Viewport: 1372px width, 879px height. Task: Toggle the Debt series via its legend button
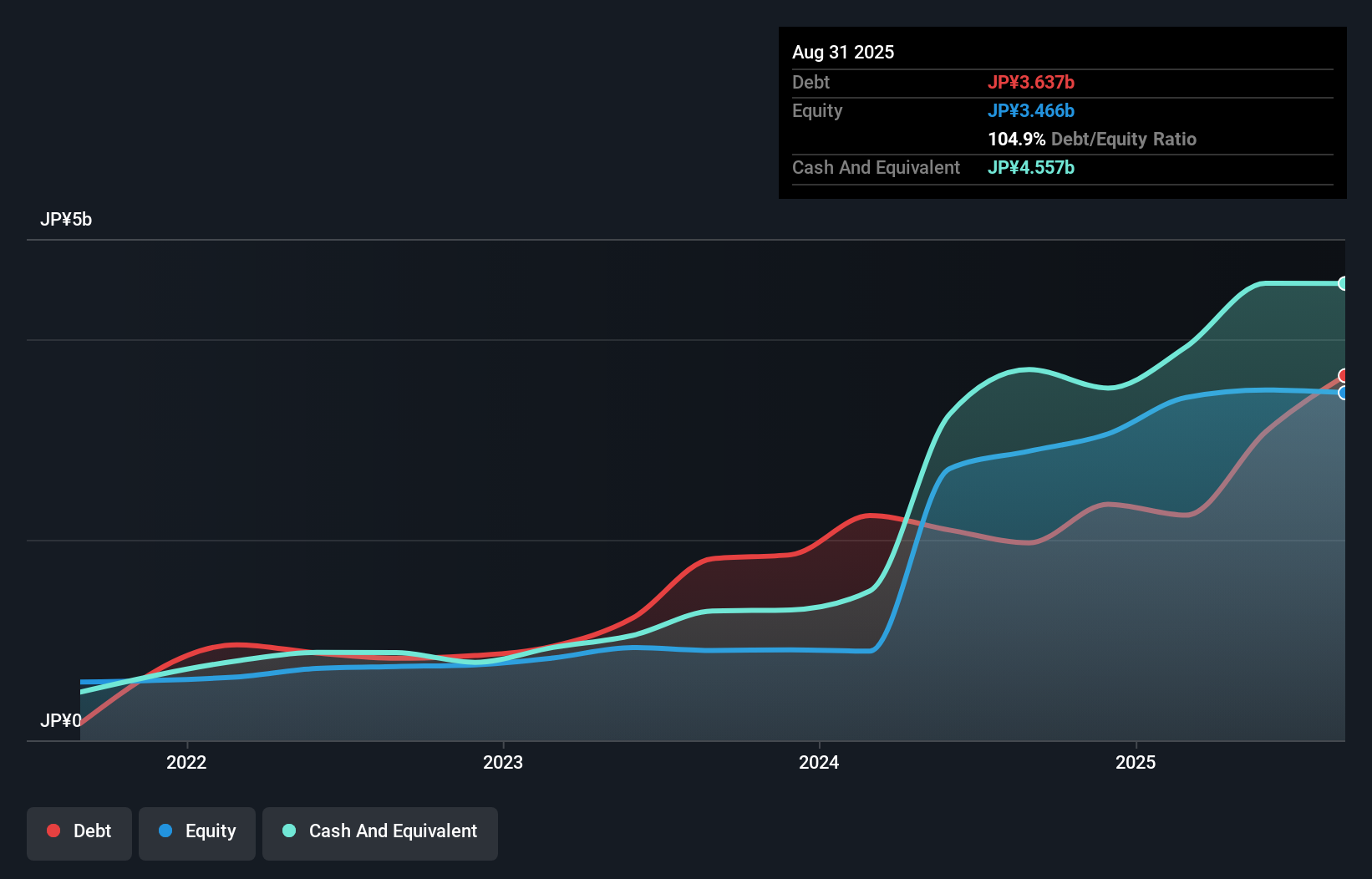[79, 832]
